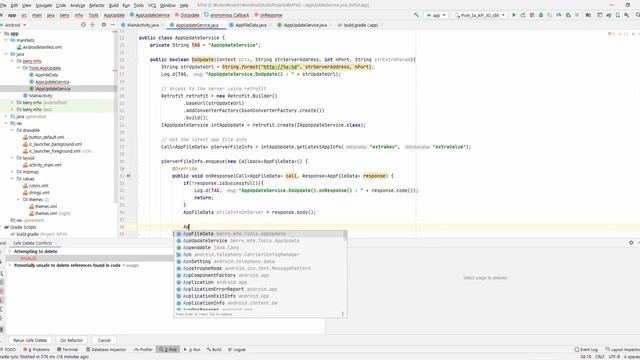Open the Layout Inspector tool window
This screenshot has height=360, width=640.
622,349
